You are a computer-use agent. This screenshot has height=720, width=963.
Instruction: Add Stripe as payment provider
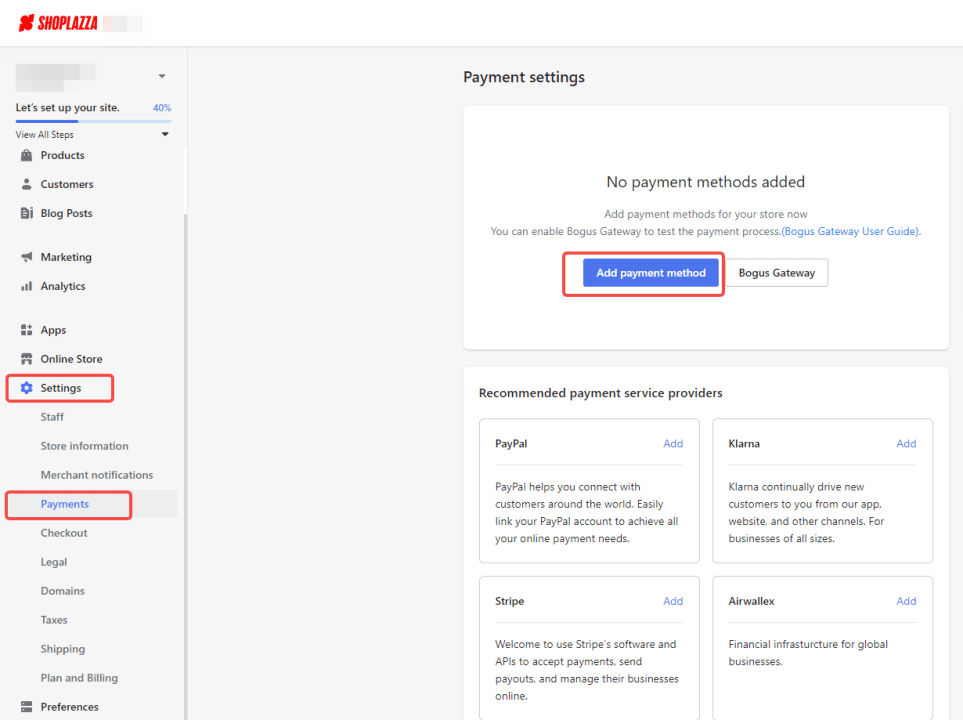[673, 601]
